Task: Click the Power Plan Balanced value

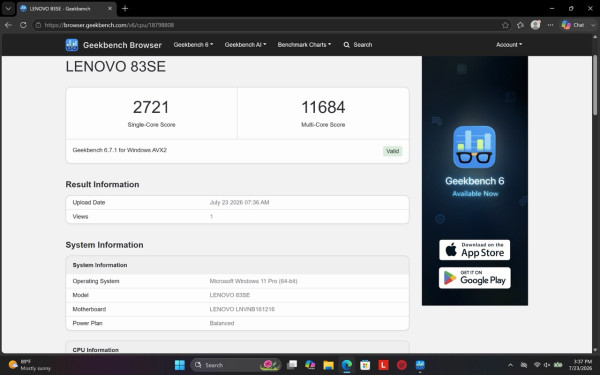Action: point(222,323)
